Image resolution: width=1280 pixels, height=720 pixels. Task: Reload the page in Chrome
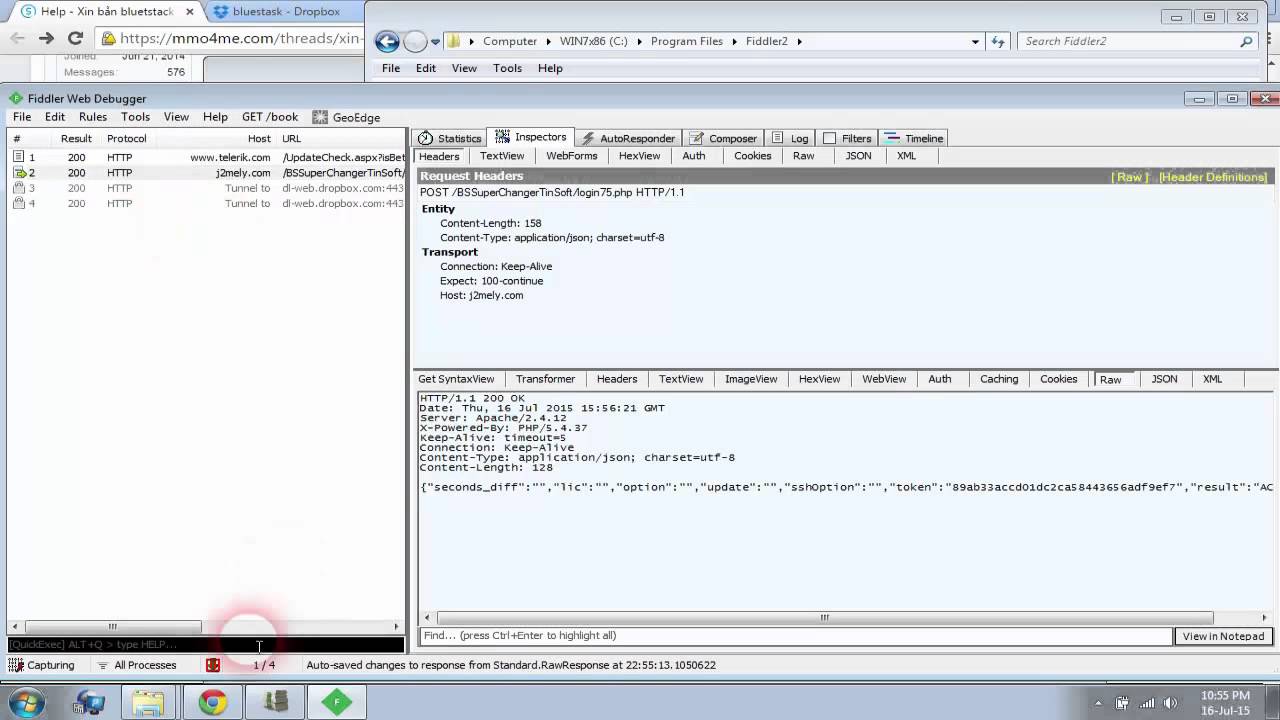coord(75,38)
